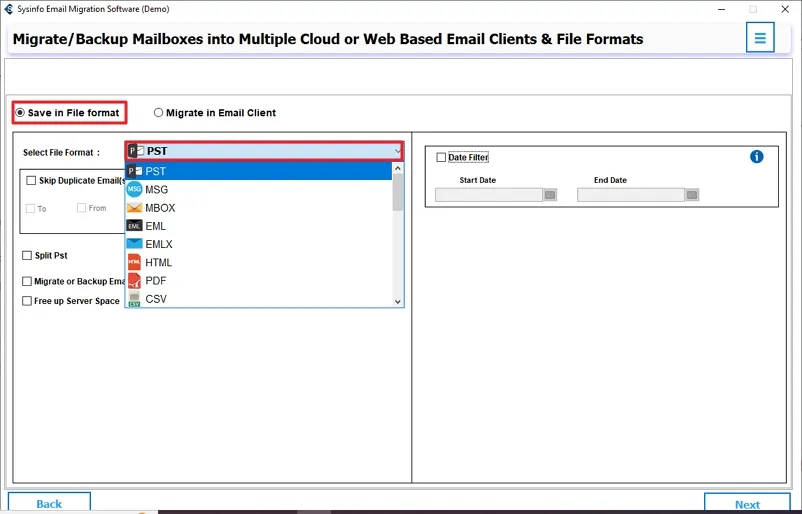This screenshot has height=514, width=802.
Task: Open the Start Date calendar picker icon
Action: [550, 195]
